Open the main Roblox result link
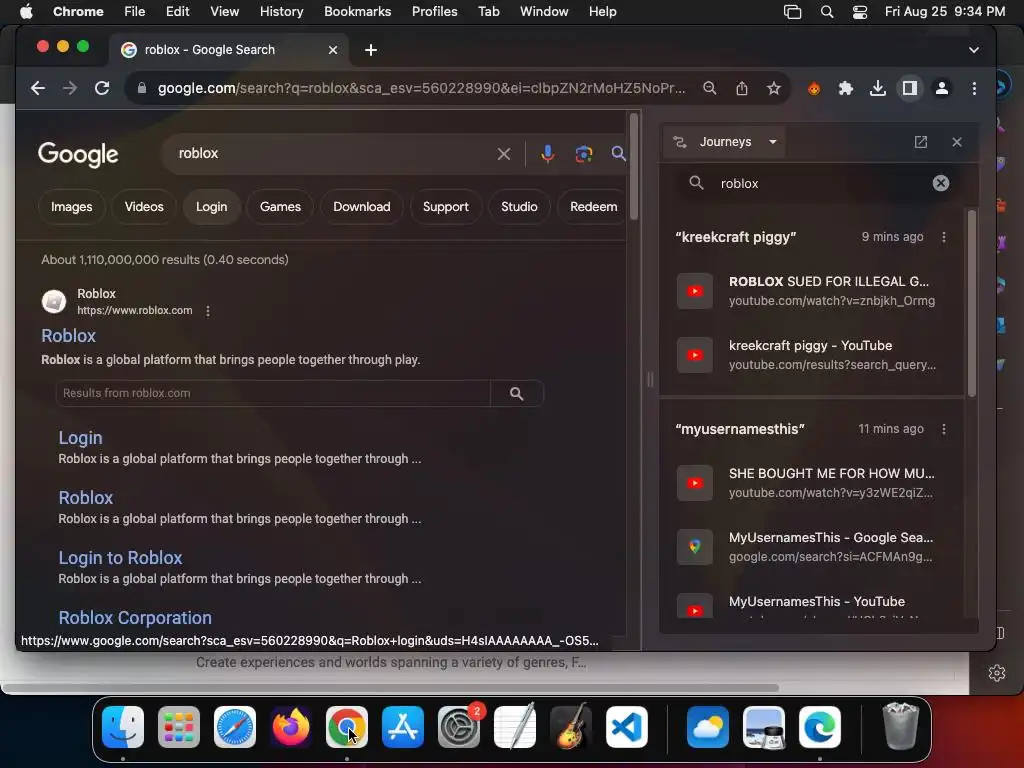1024x768 pixels. click(69, 336)
